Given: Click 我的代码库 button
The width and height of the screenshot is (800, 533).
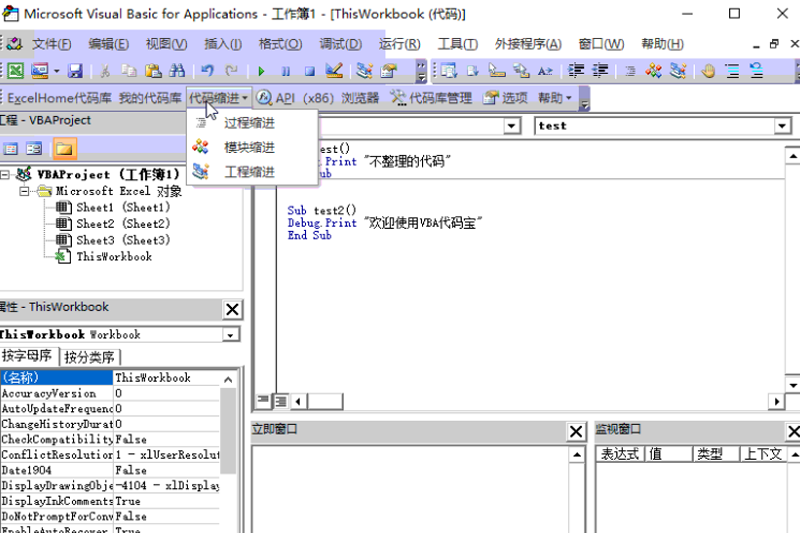Looking at the screenshot, I should tap(150, 98).
